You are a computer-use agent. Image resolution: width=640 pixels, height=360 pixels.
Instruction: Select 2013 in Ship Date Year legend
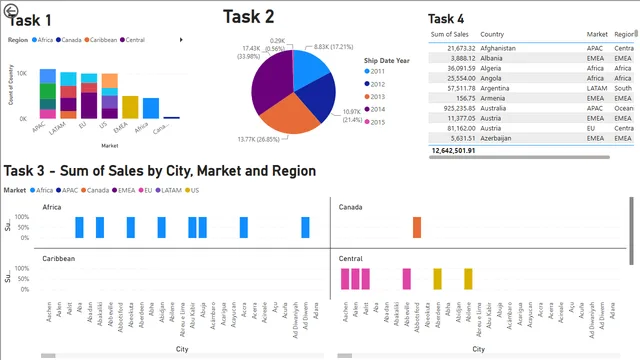click(374, 97)
